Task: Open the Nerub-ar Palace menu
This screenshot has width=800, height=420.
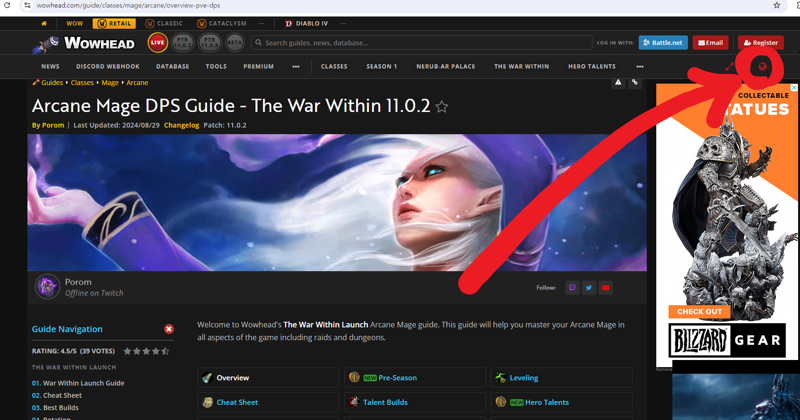Action: click(x=445, y=66)
